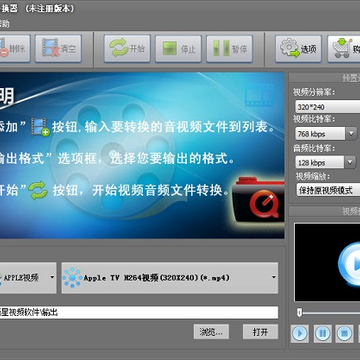Pause conversion with the 暂停 button

pos(229,49)
